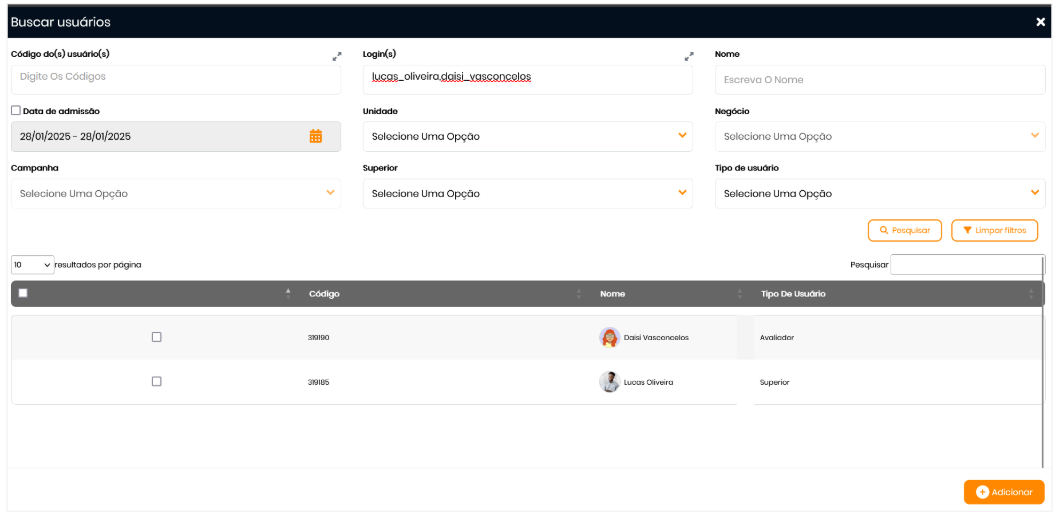Screen dimensions: 1055x517
Task: Enable the Data de admissão checkbox
Action: [16, 111]
